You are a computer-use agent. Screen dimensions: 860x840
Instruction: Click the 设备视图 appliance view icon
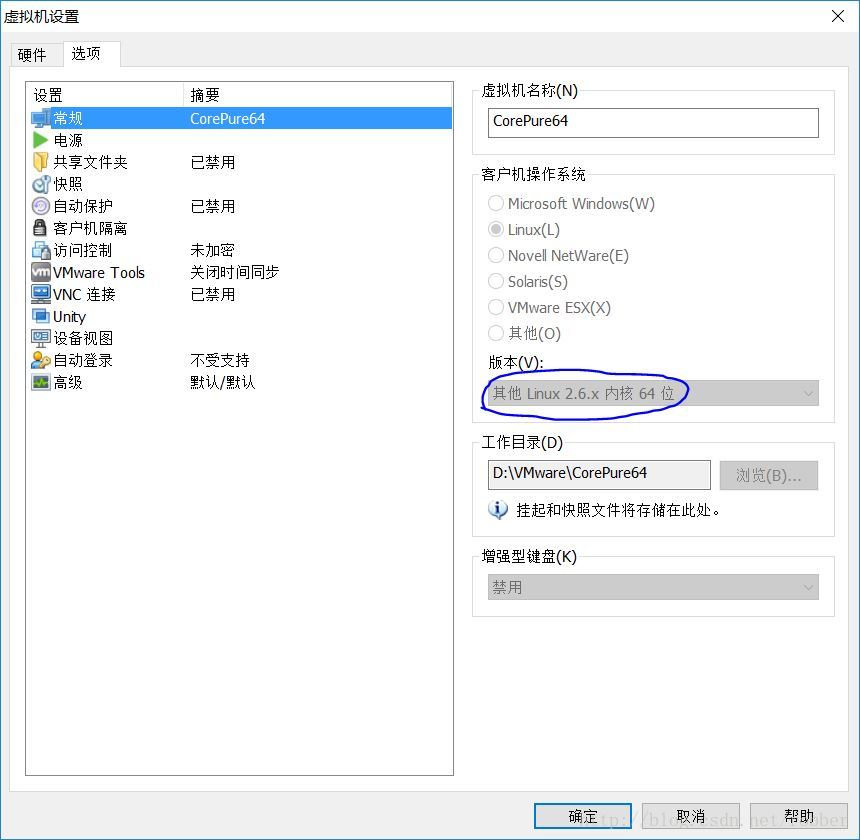point(41,338)
